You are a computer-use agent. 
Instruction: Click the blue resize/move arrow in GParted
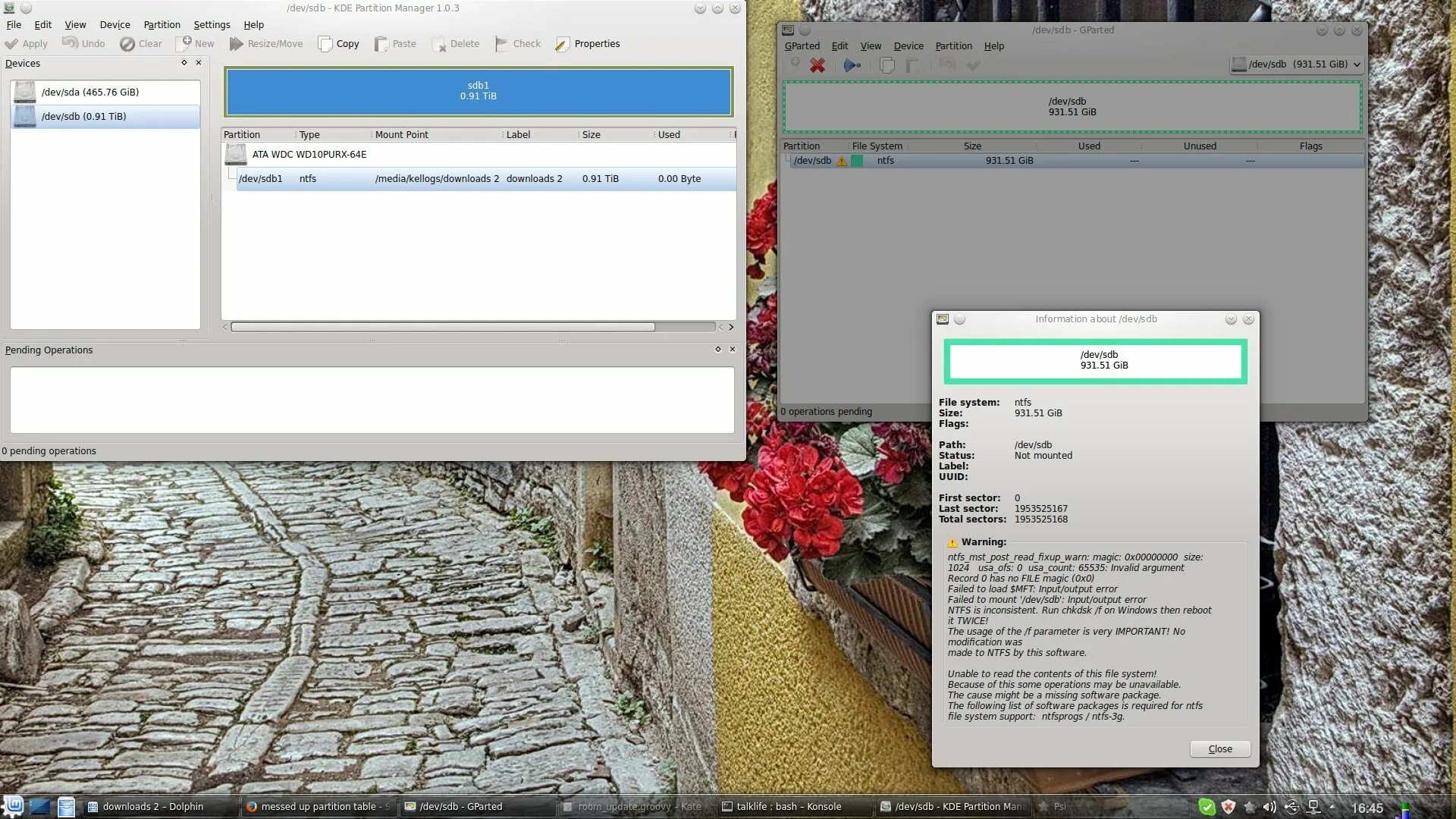[x=852, y=65]
